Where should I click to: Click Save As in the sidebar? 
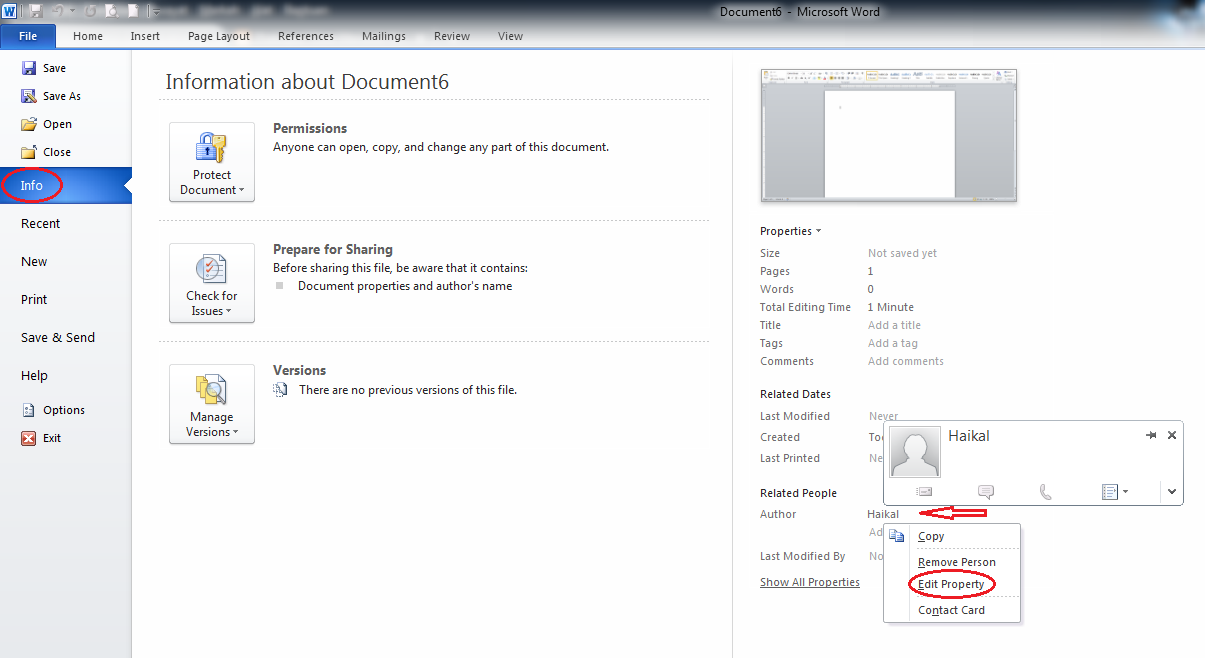(51, 96)
